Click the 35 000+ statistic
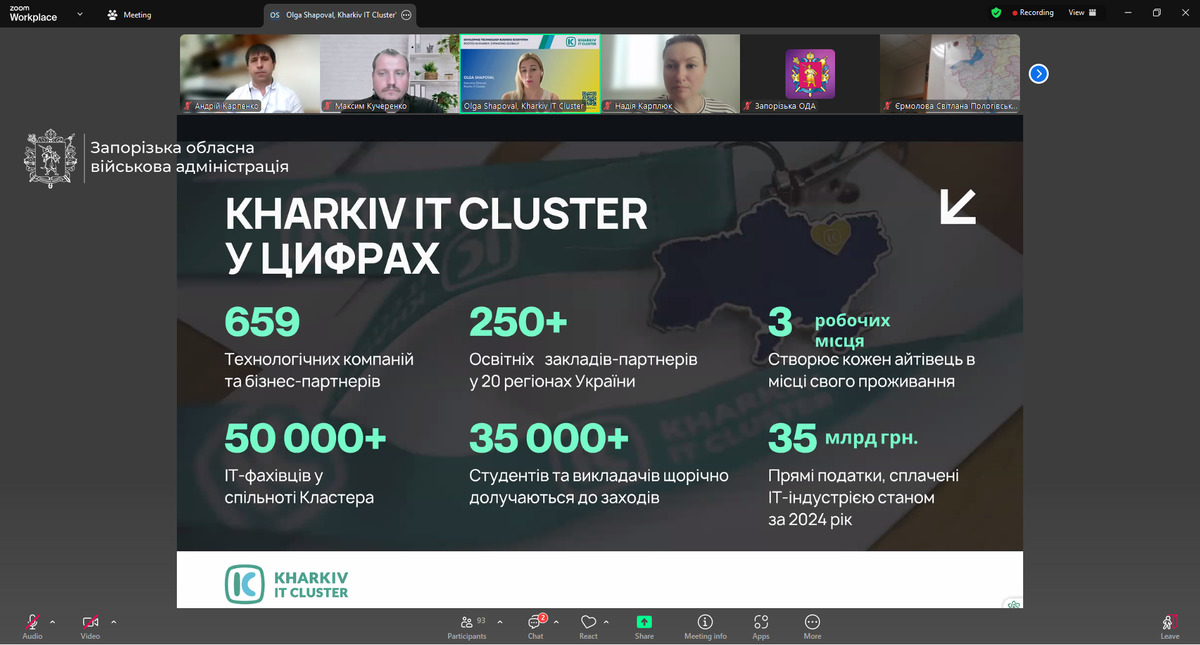The height and width of the screenshot is (645, 1200). pyautogui.click(x=549, y=438)
